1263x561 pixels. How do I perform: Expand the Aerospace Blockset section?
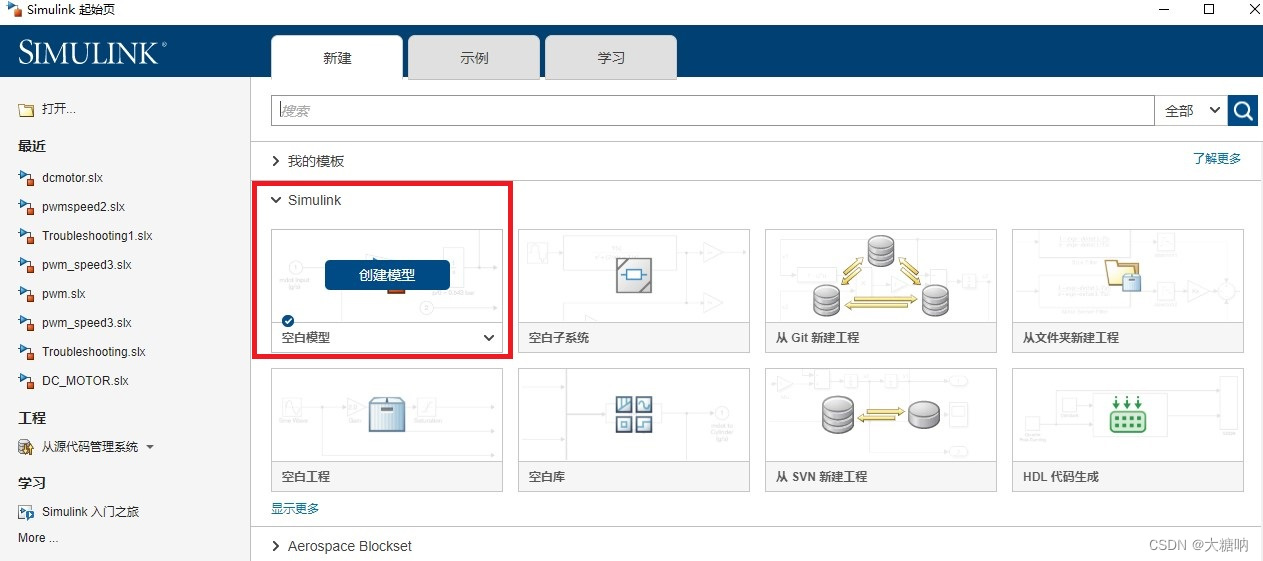276,546
